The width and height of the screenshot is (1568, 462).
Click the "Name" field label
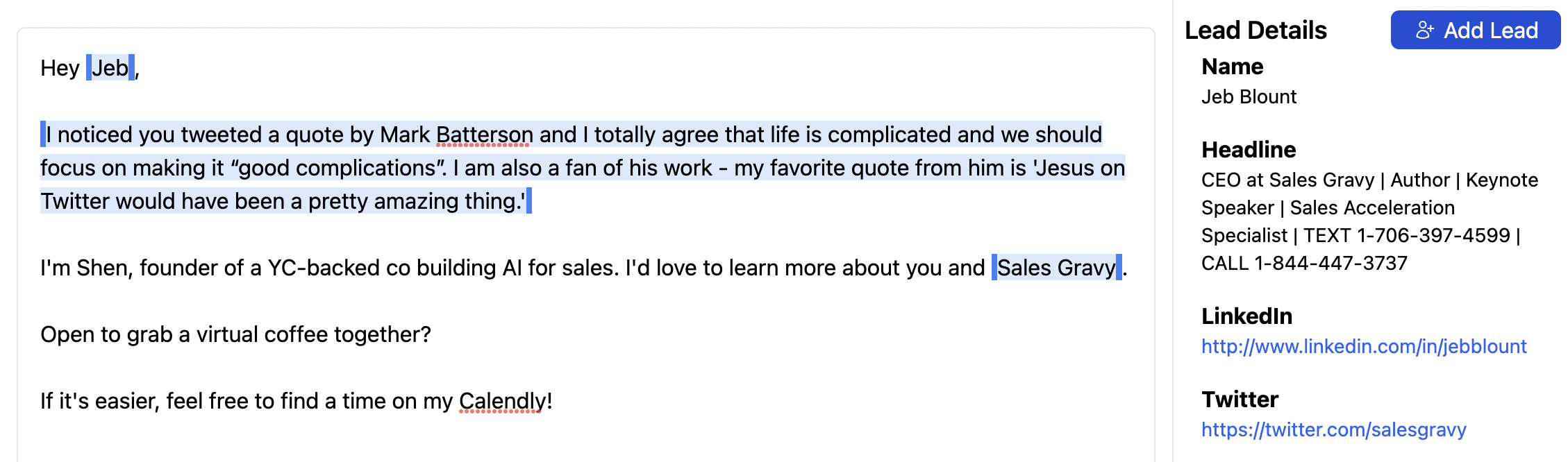point(1232,67)
